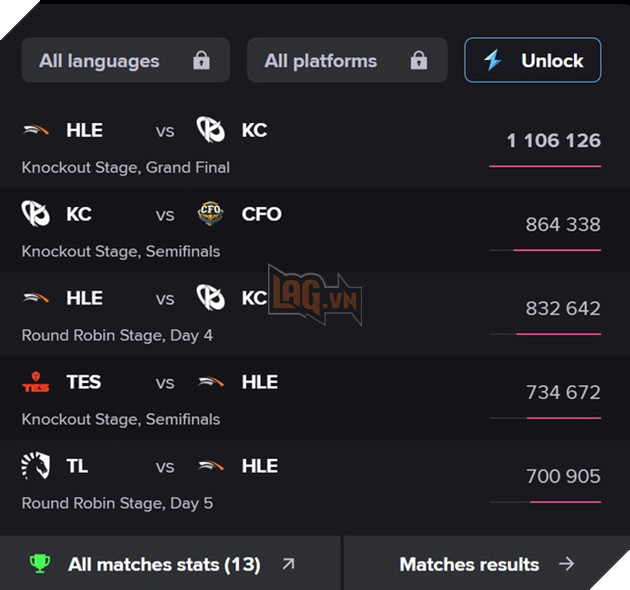The image size is (630, 590).
Task: Click the Team Liquid horse logo
Action: 36,466
